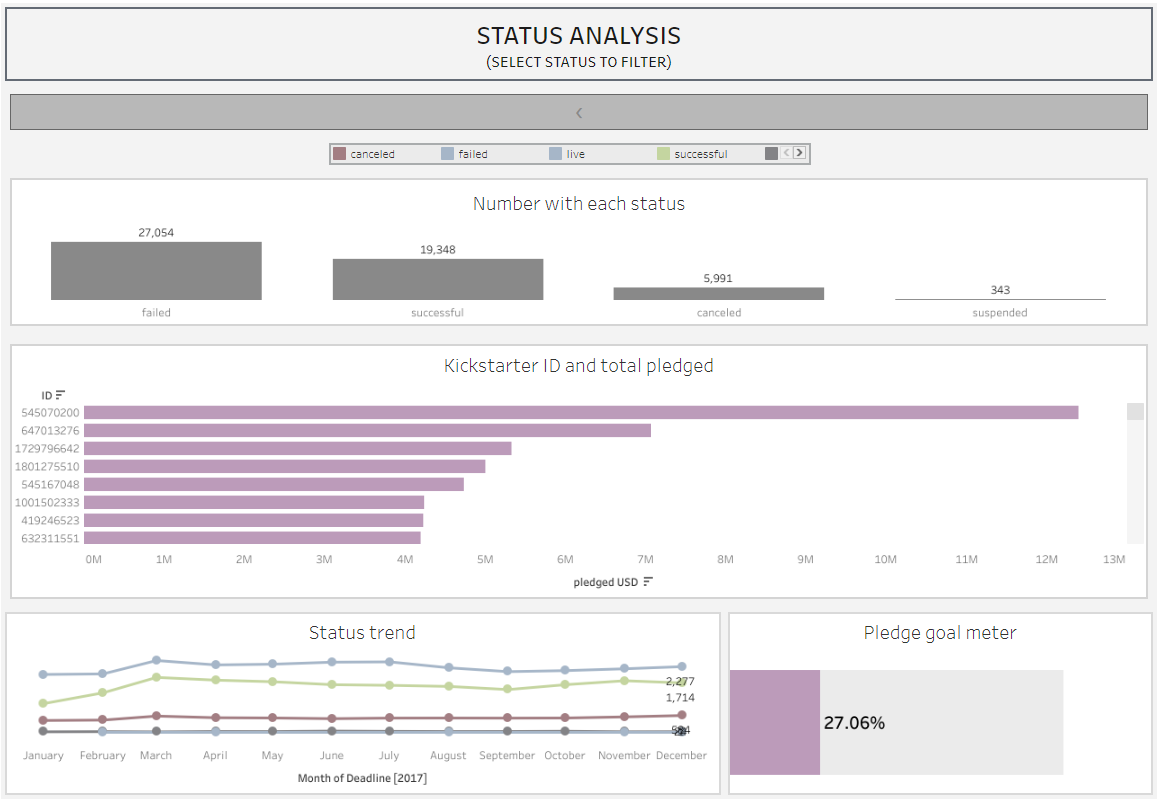The image size is (1157, 800).
Task: Click the back chevron in the gray bar
Action: tap(579, 113)
